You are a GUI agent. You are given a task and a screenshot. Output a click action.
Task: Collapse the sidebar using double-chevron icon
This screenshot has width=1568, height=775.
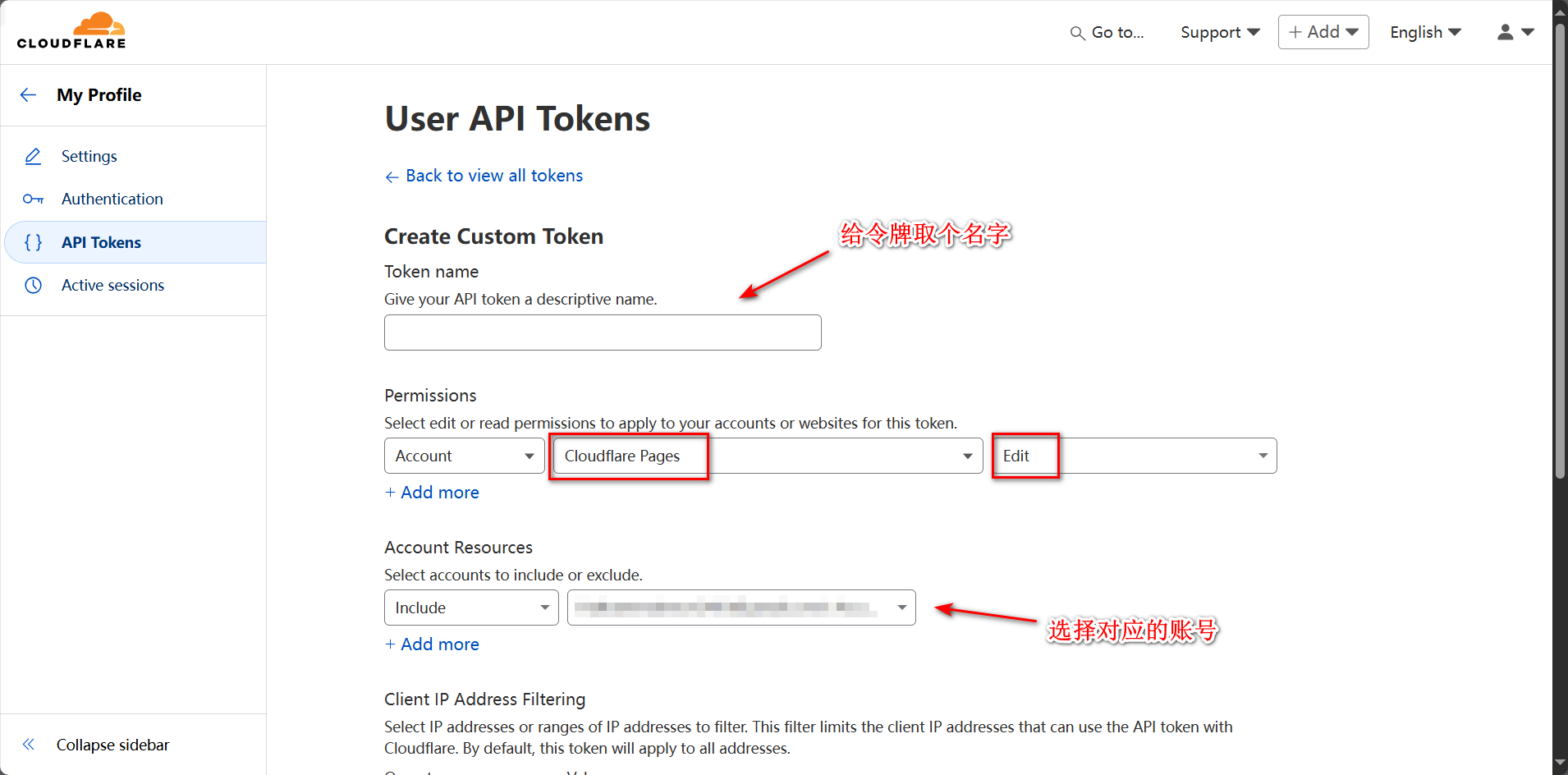(x=29, y=745)
